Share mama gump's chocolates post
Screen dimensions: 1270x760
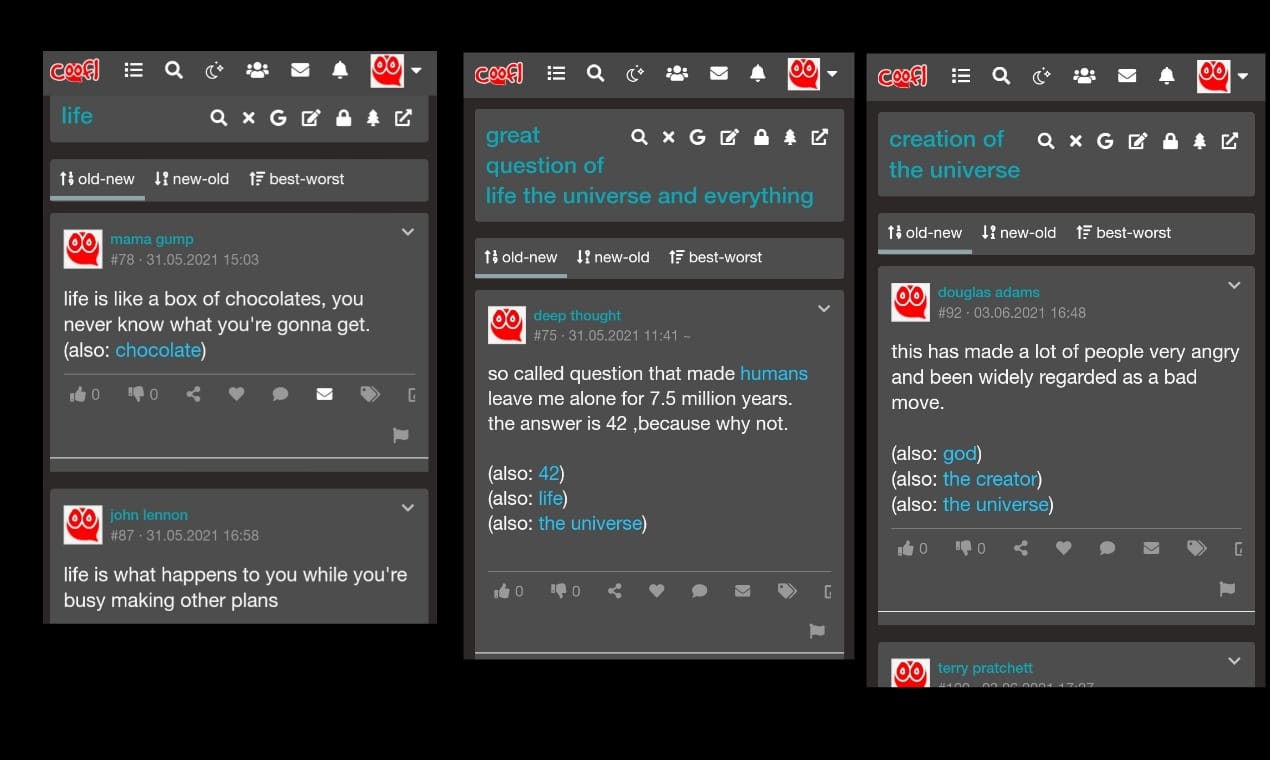193,394
